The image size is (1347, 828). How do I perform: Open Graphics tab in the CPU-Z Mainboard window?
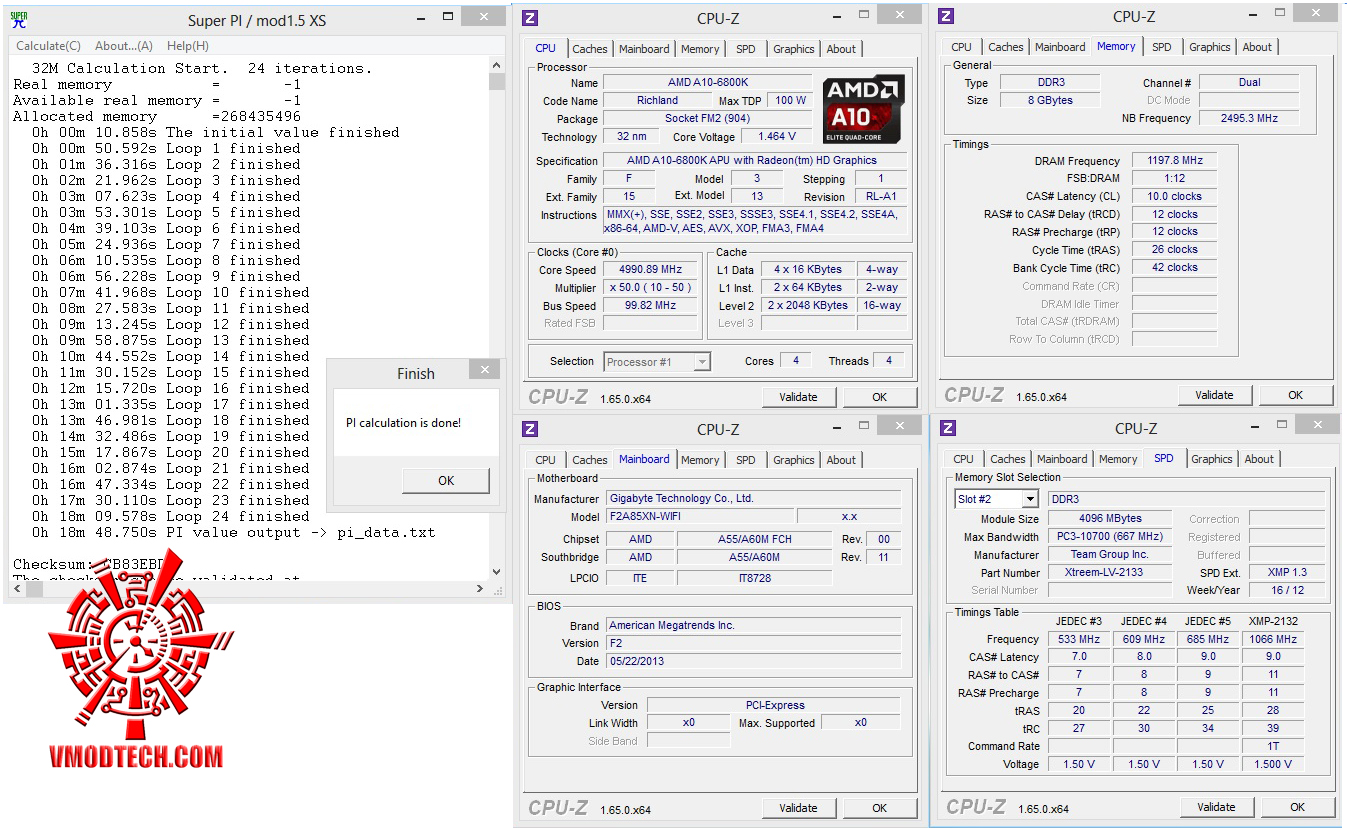[794, 460]
